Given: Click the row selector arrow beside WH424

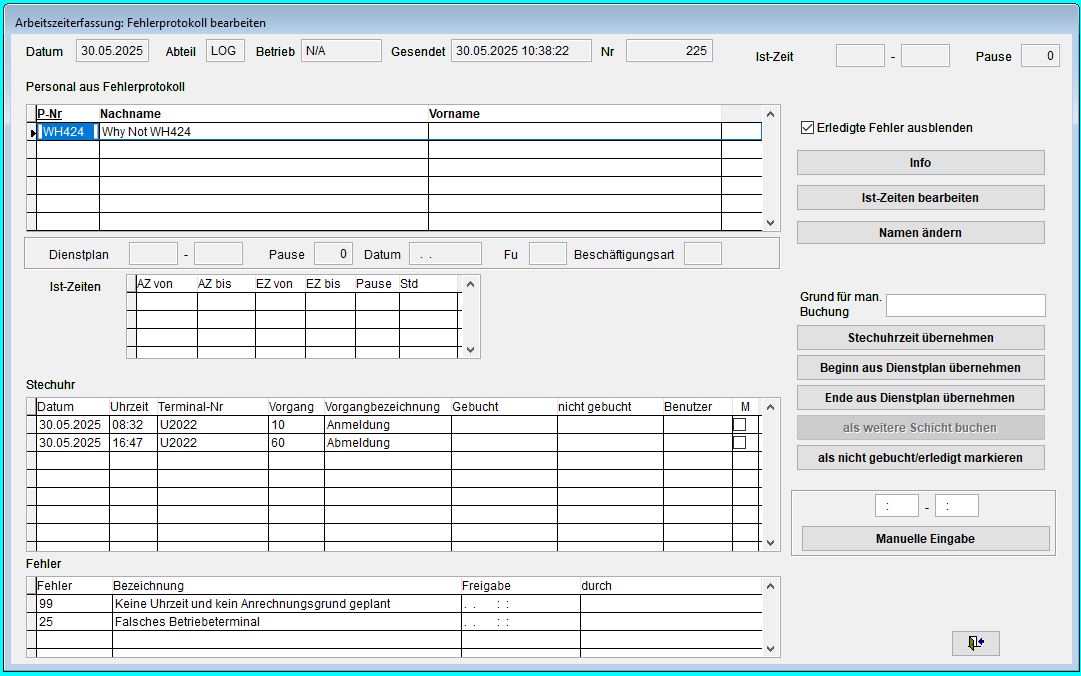Looking at the screenshot, I should 32,132.
